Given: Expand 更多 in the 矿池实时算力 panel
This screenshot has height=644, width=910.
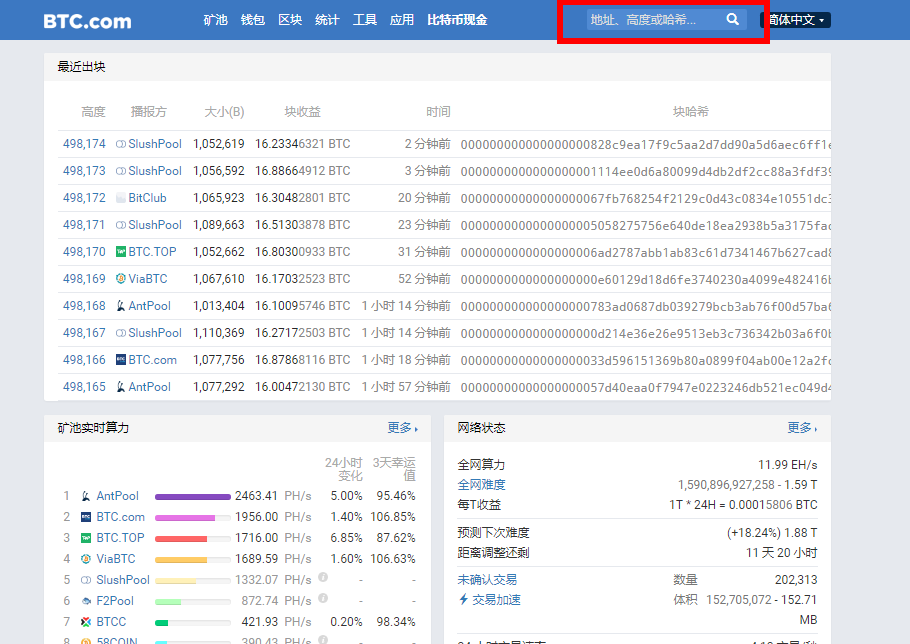Looking at the screenshot, I should 402,428.
